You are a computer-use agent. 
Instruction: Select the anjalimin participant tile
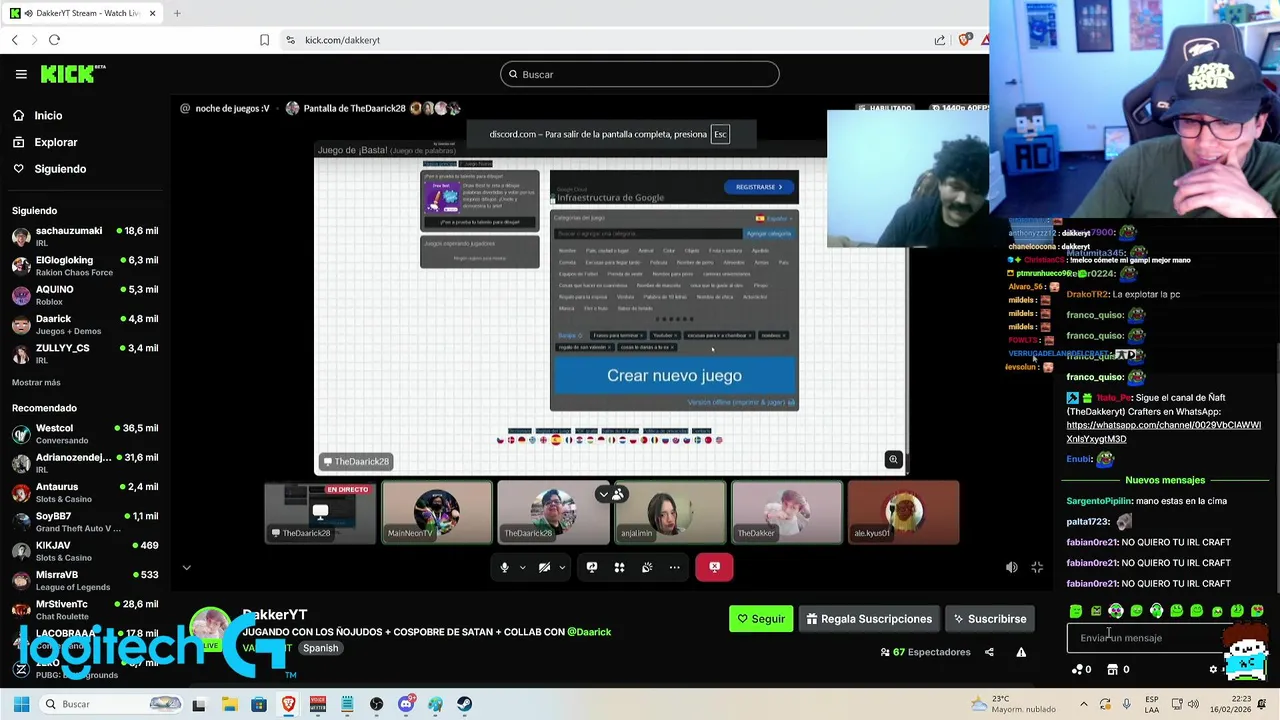tap(670, 513)
